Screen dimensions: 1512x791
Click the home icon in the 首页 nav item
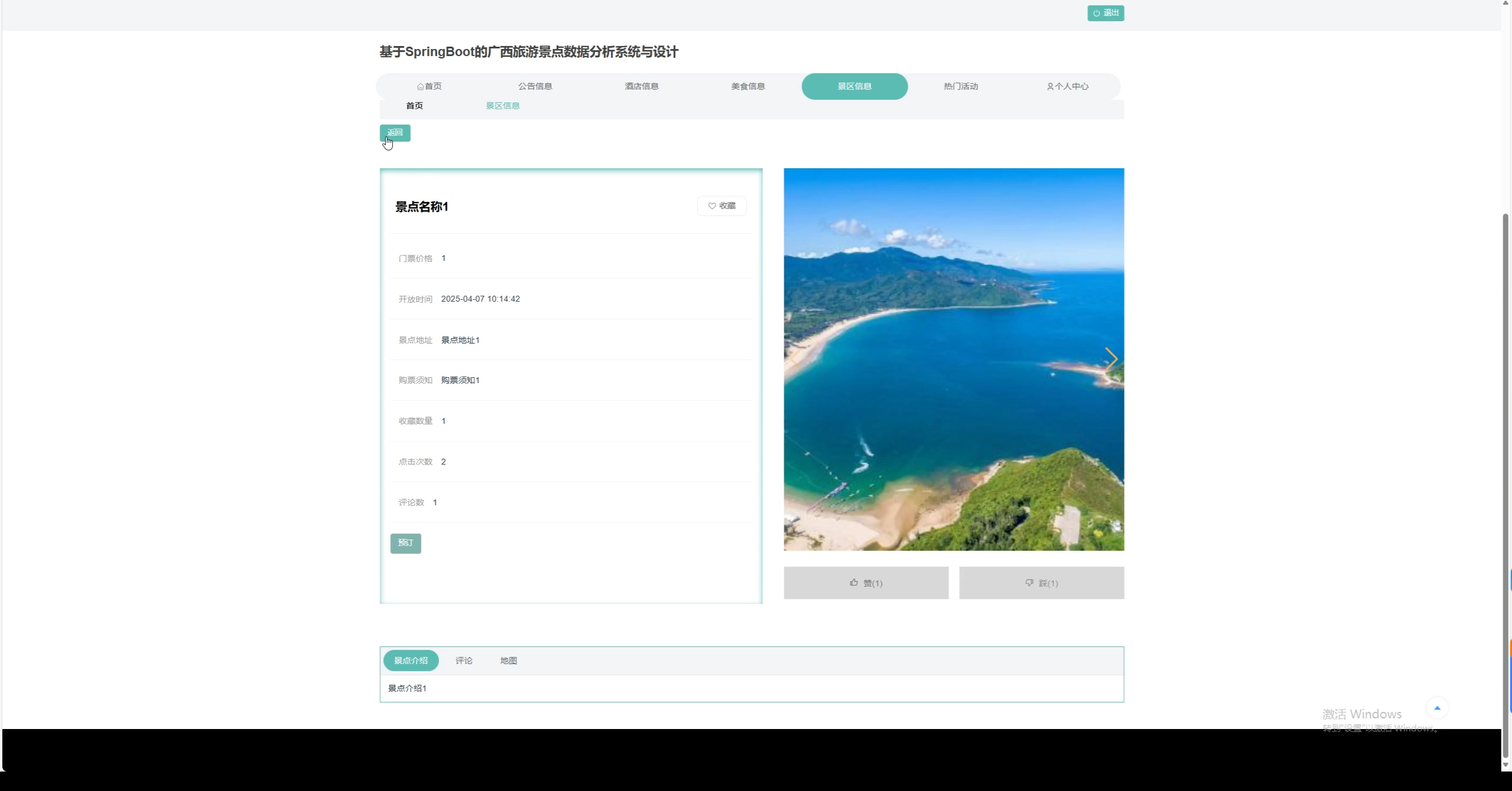[420, 87]
